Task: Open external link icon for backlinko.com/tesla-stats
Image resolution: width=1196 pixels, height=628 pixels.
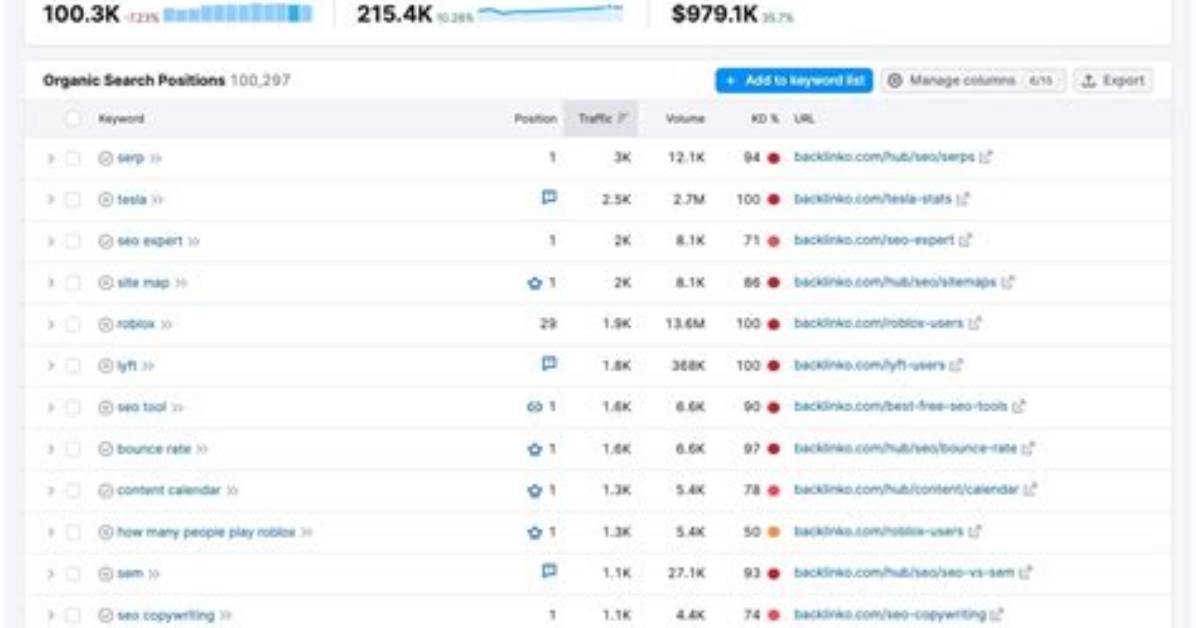Action: (x=963, y=199)
